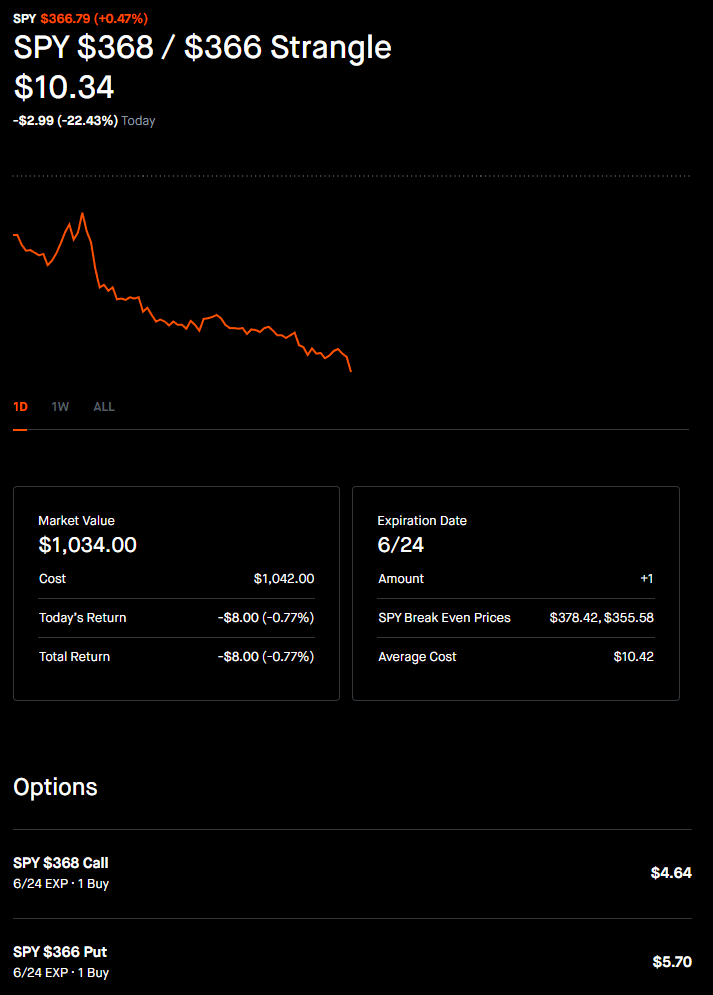Click the Cost value $1,042.00

pyautogui.click(x=284, y=579)
